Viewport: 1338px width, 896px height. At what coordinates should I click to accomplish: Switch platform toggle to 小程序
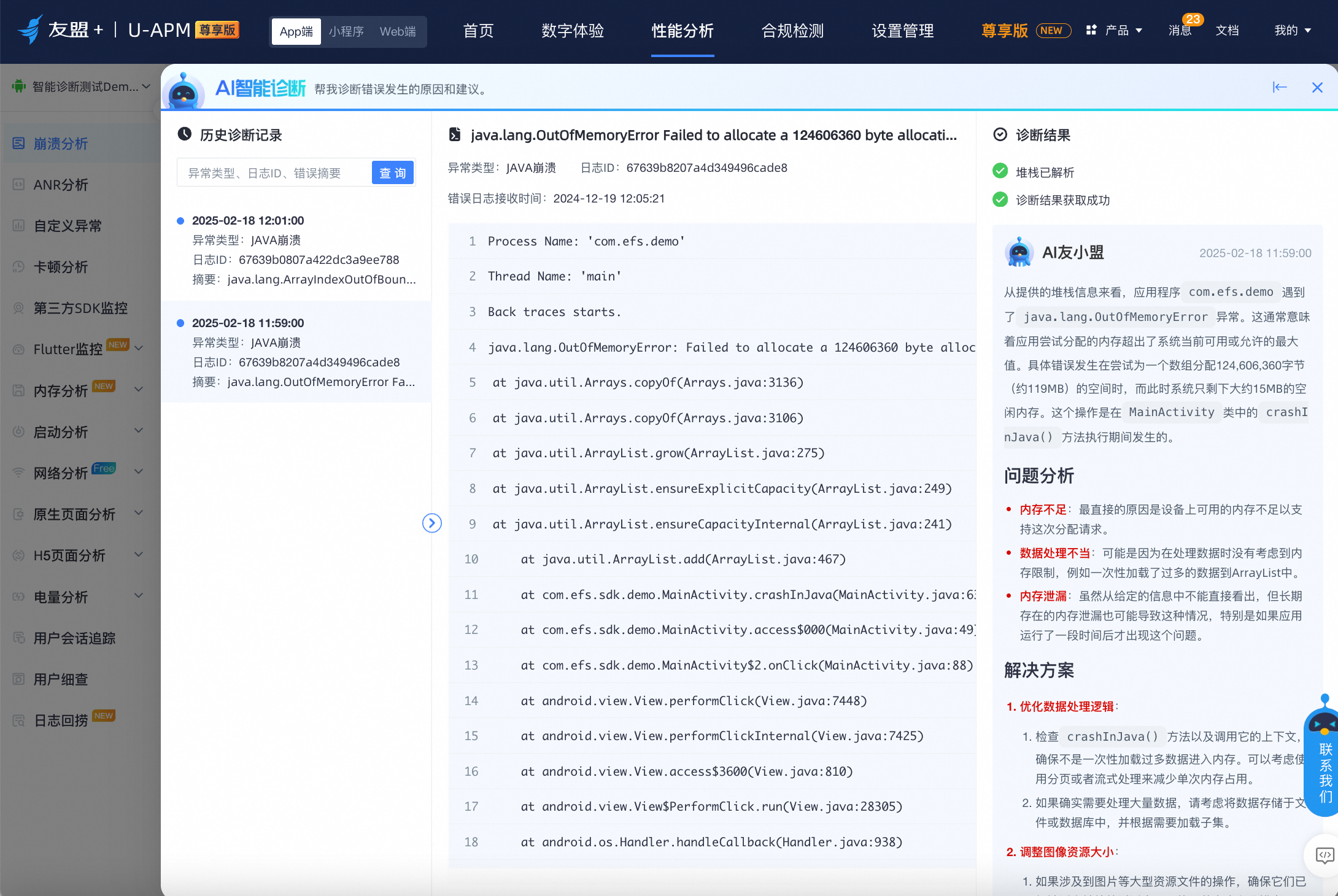(346, 31)
